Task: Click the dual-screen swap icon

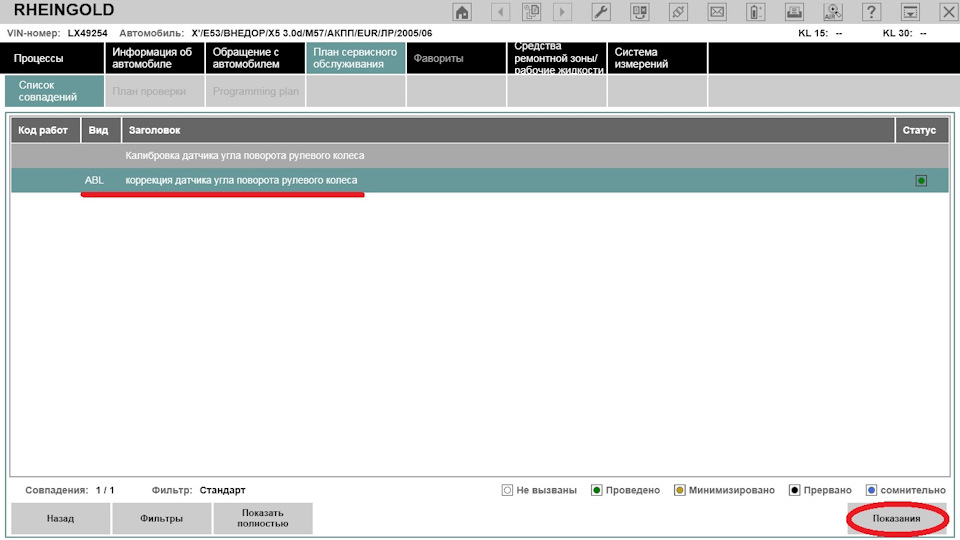Action: (x=640, y=12)
